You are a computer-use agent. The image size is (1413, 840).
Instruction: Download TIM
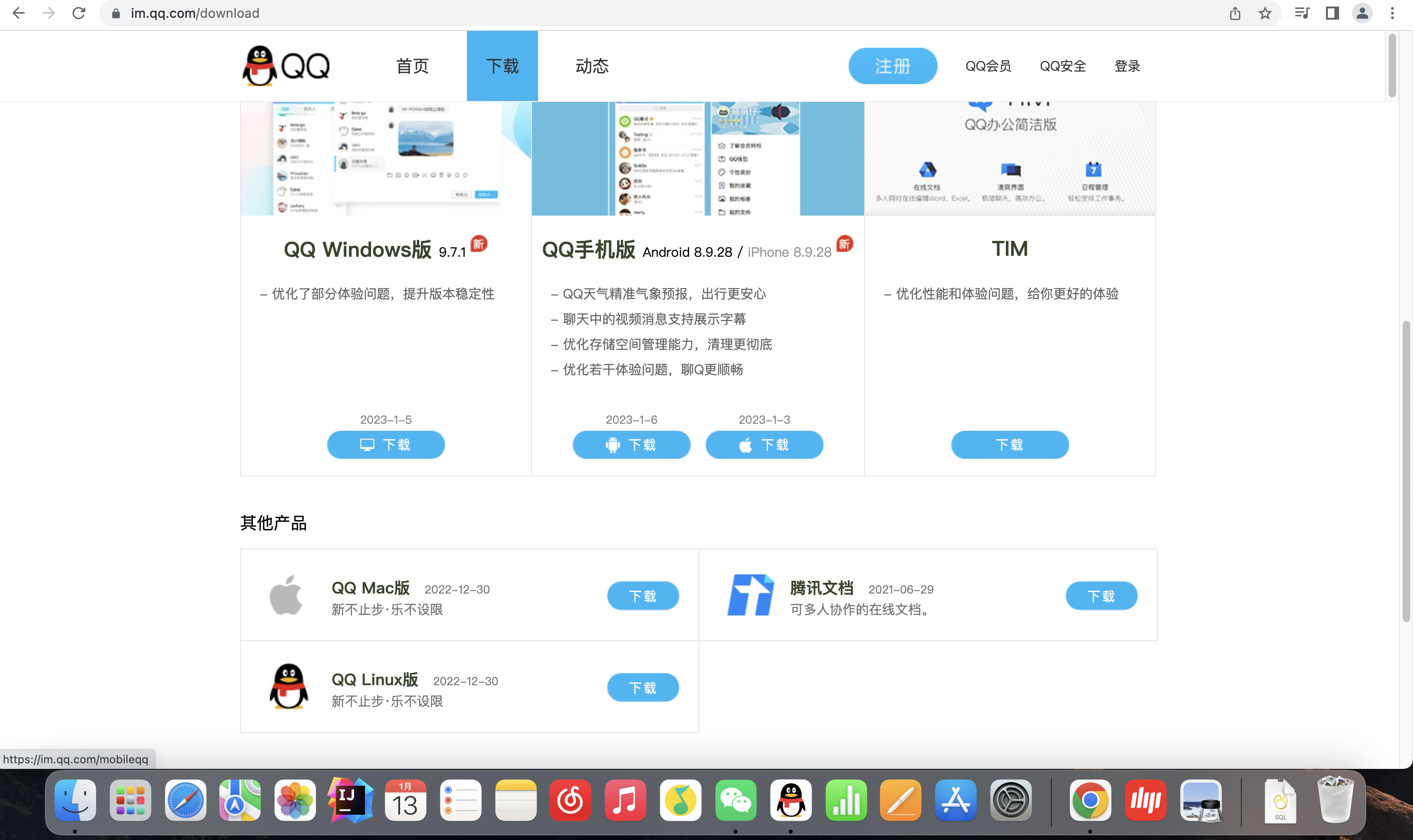pyautogui.click(x=1009, y=445)
